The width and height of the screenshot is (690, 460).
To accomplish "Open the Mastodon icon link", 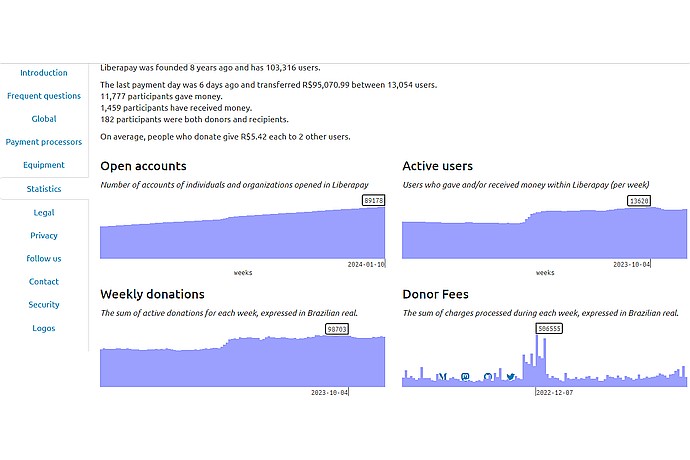I will click(465, 376).
